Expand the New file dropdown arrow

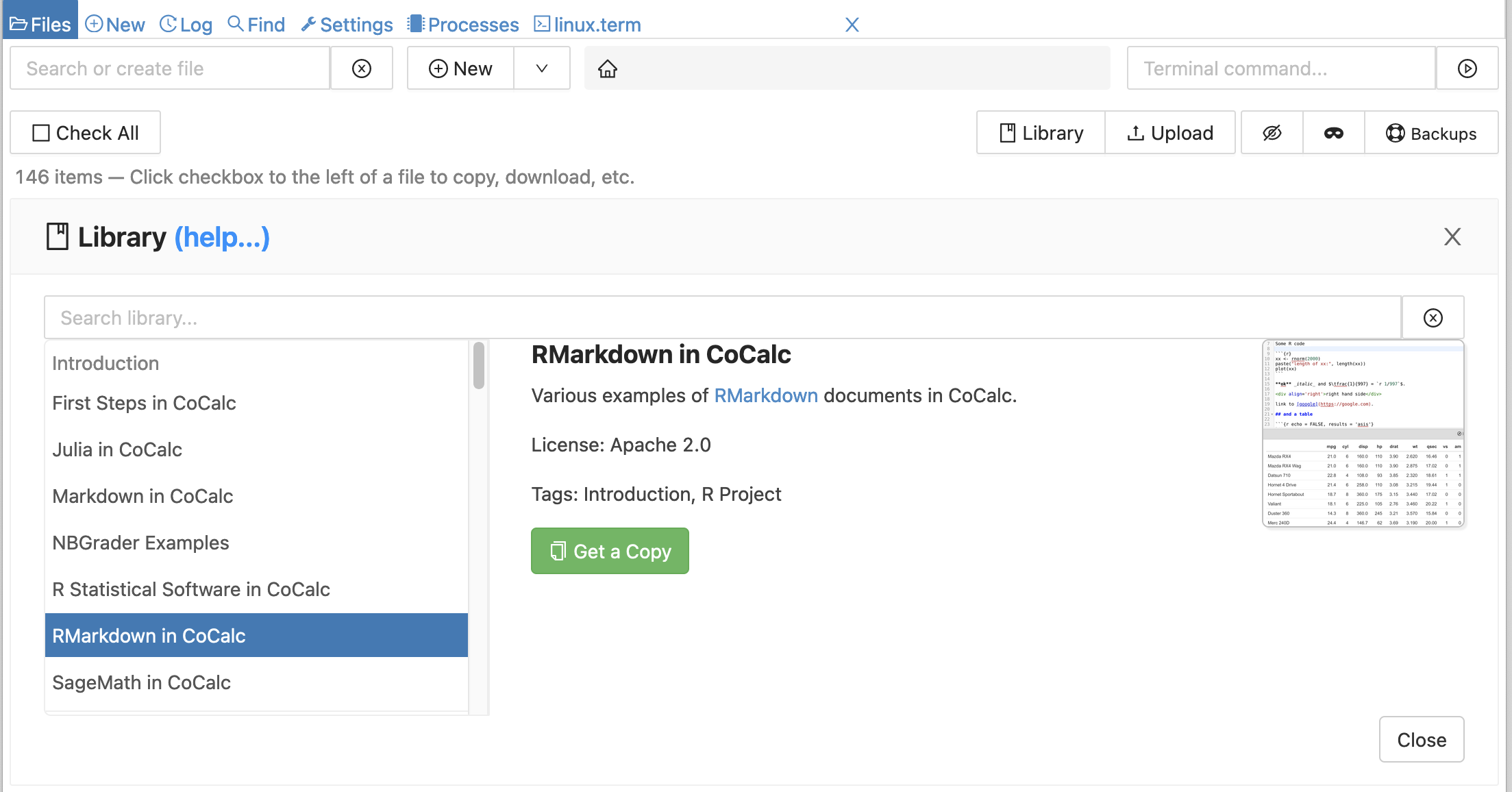[x=542, y=69]
